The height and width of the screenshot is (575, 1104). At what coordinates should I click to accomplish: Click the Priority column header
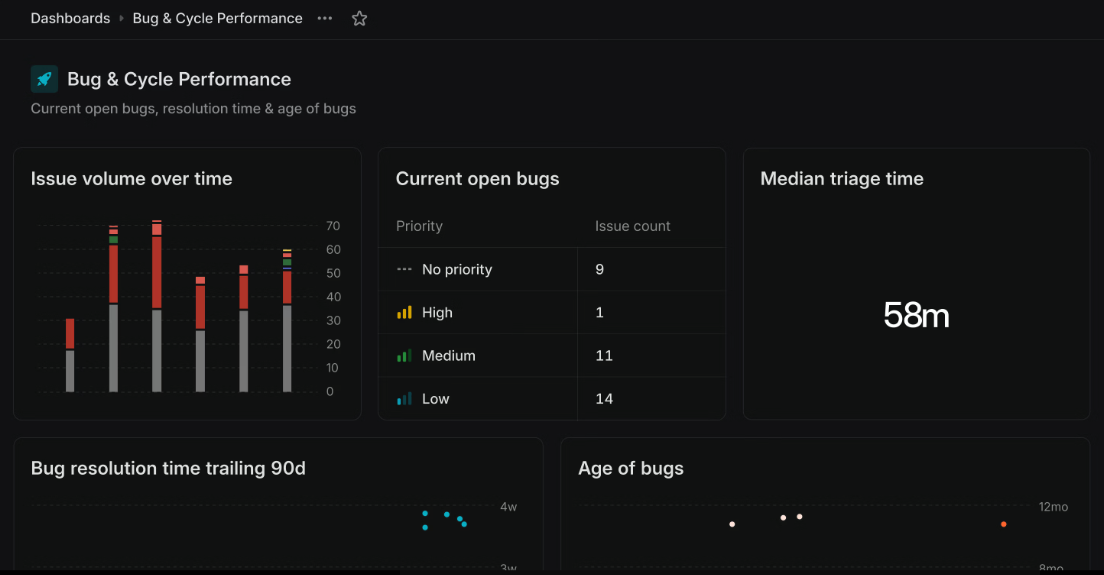click(419, 226)
